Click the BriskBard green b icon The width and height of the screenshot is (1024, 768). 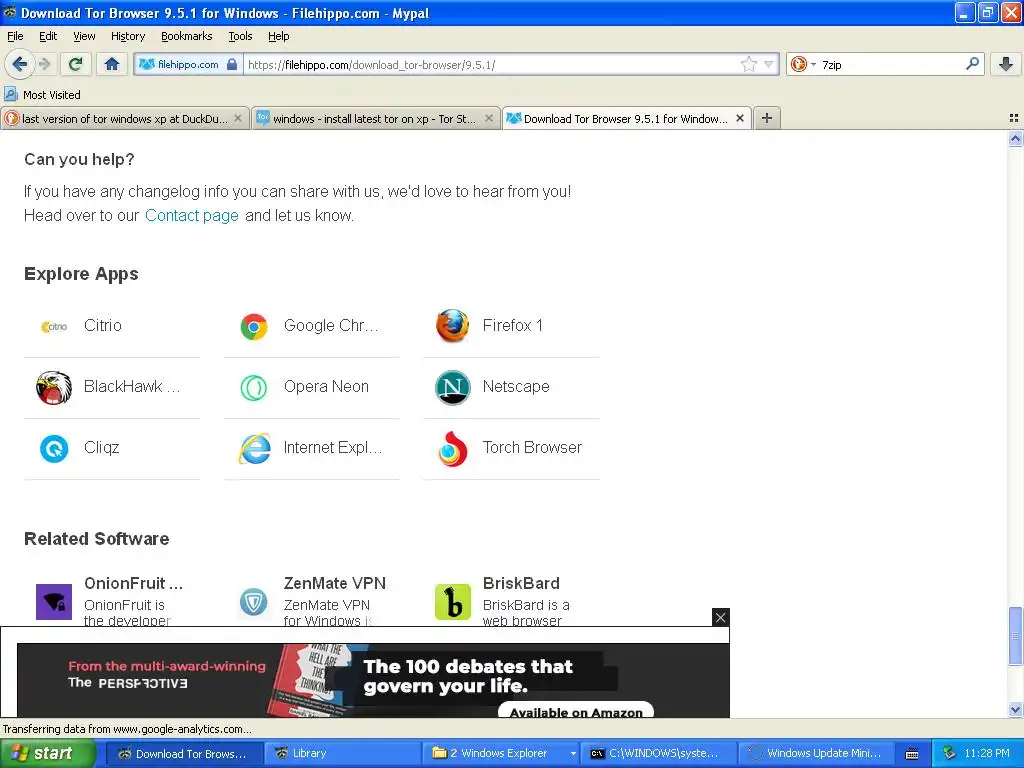pos(453,601)
